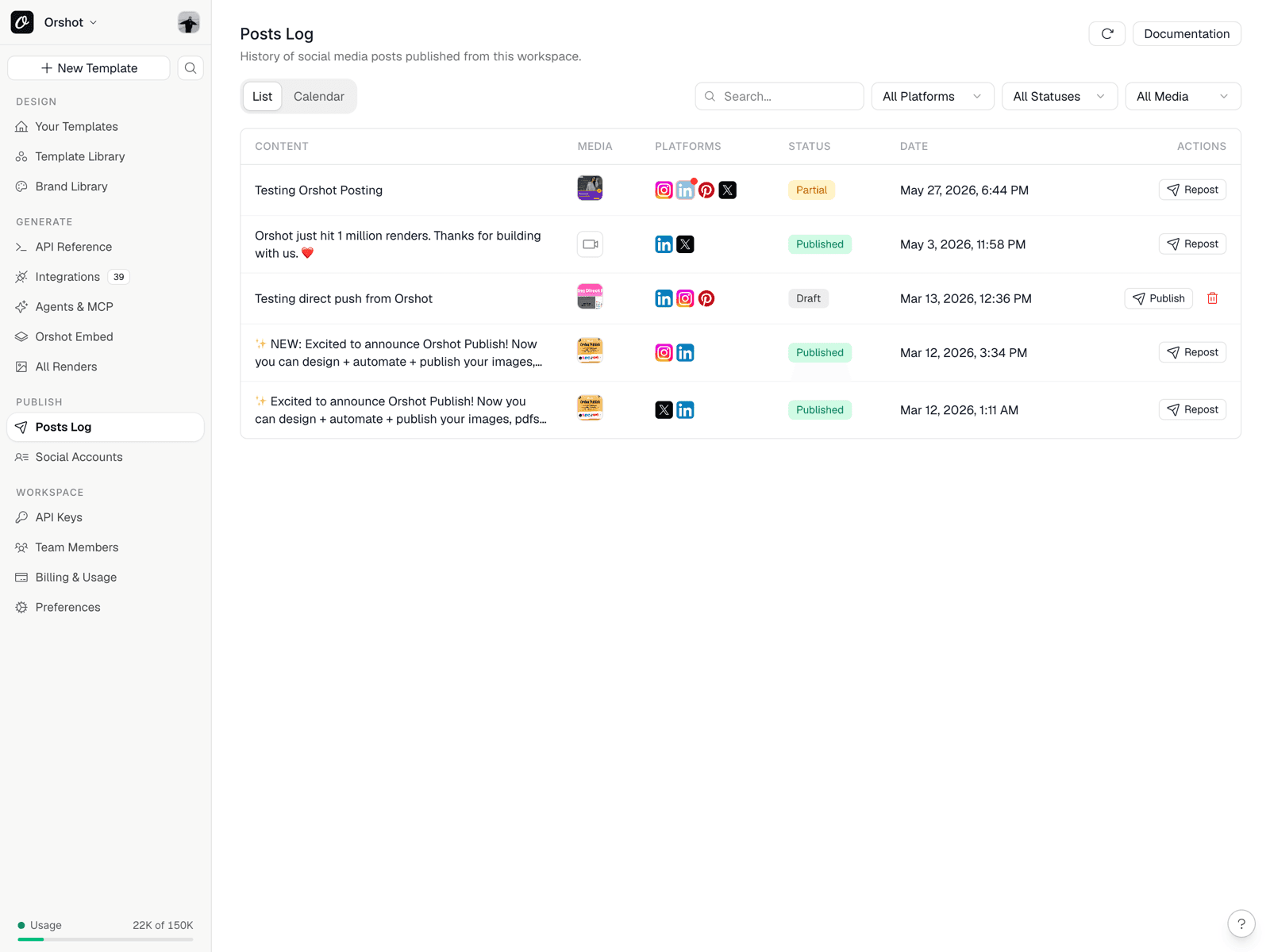This screenshot has width=1270, height=952.
Task: Click the Integrations 39 count badge
Action: click(x=118, y=277)
